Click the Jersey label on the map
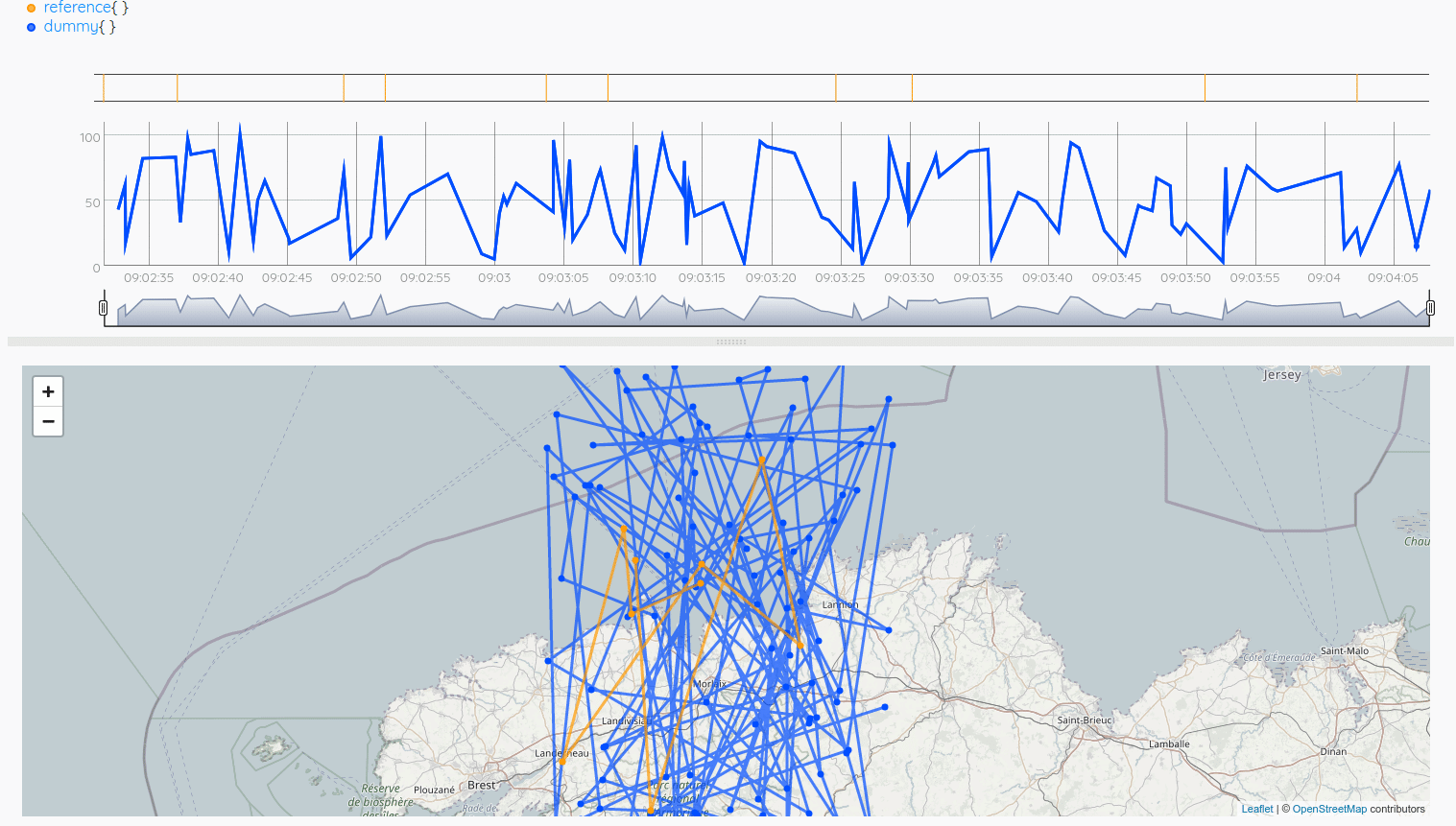This screenshot has height=826, width=1456. click(x=1281, y=375)
